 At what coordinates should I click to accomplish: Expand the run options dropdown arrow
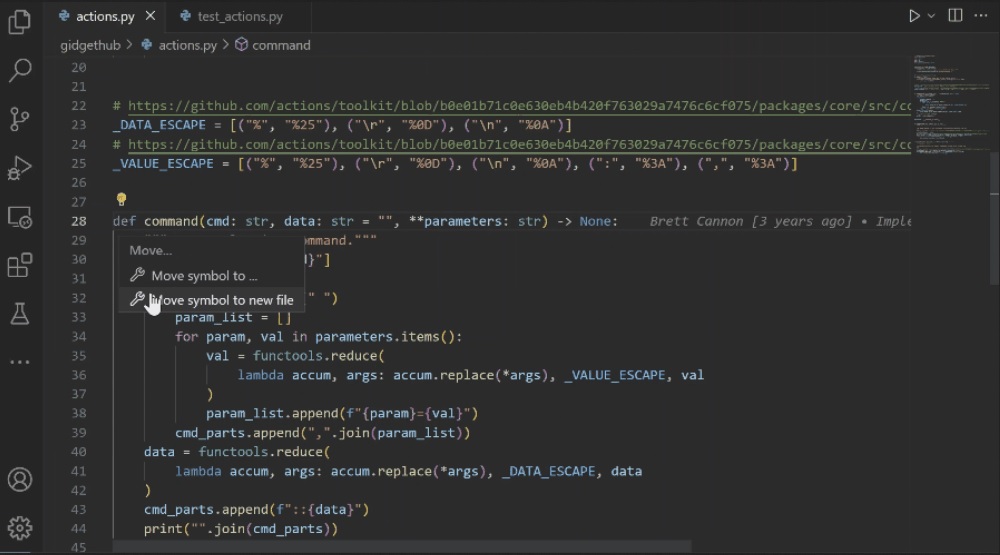coord(932,16)
